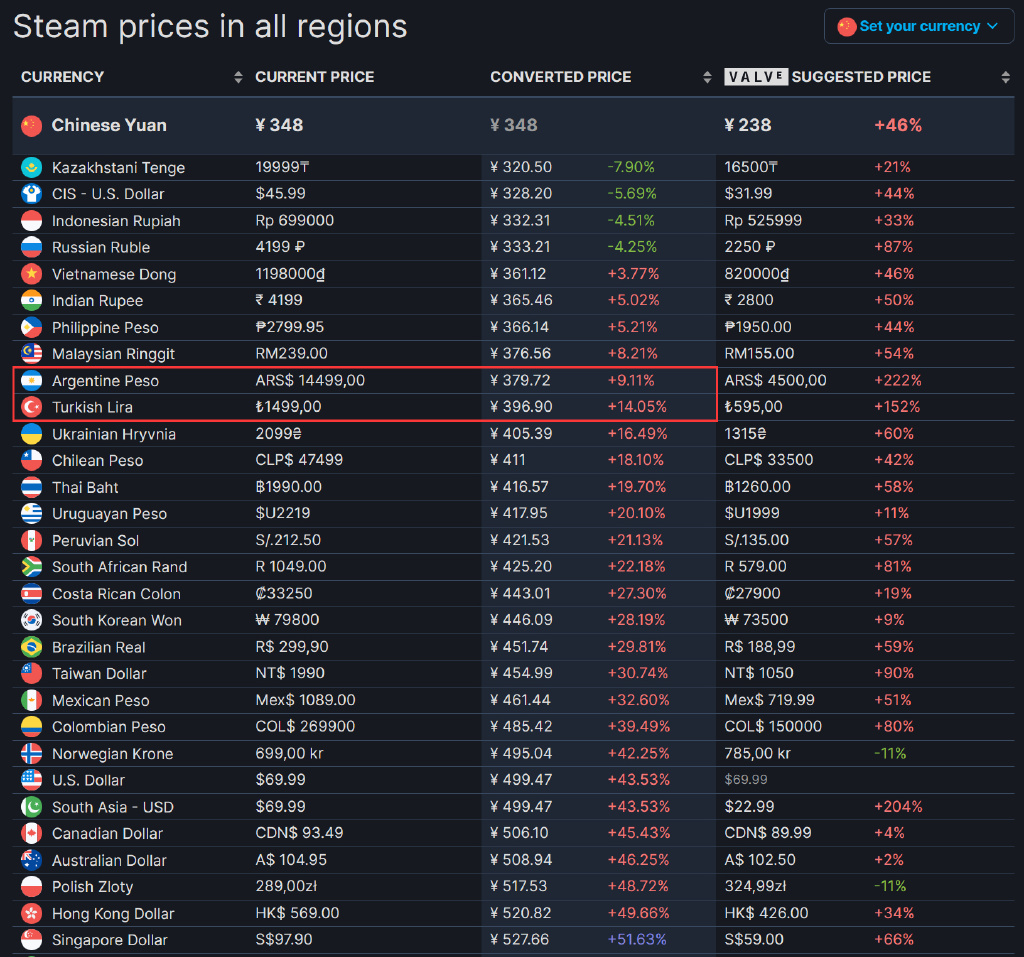This screenshot has height=957, width=1024.
Task: Click the Current Price column header
Action: tap(314, 77)
